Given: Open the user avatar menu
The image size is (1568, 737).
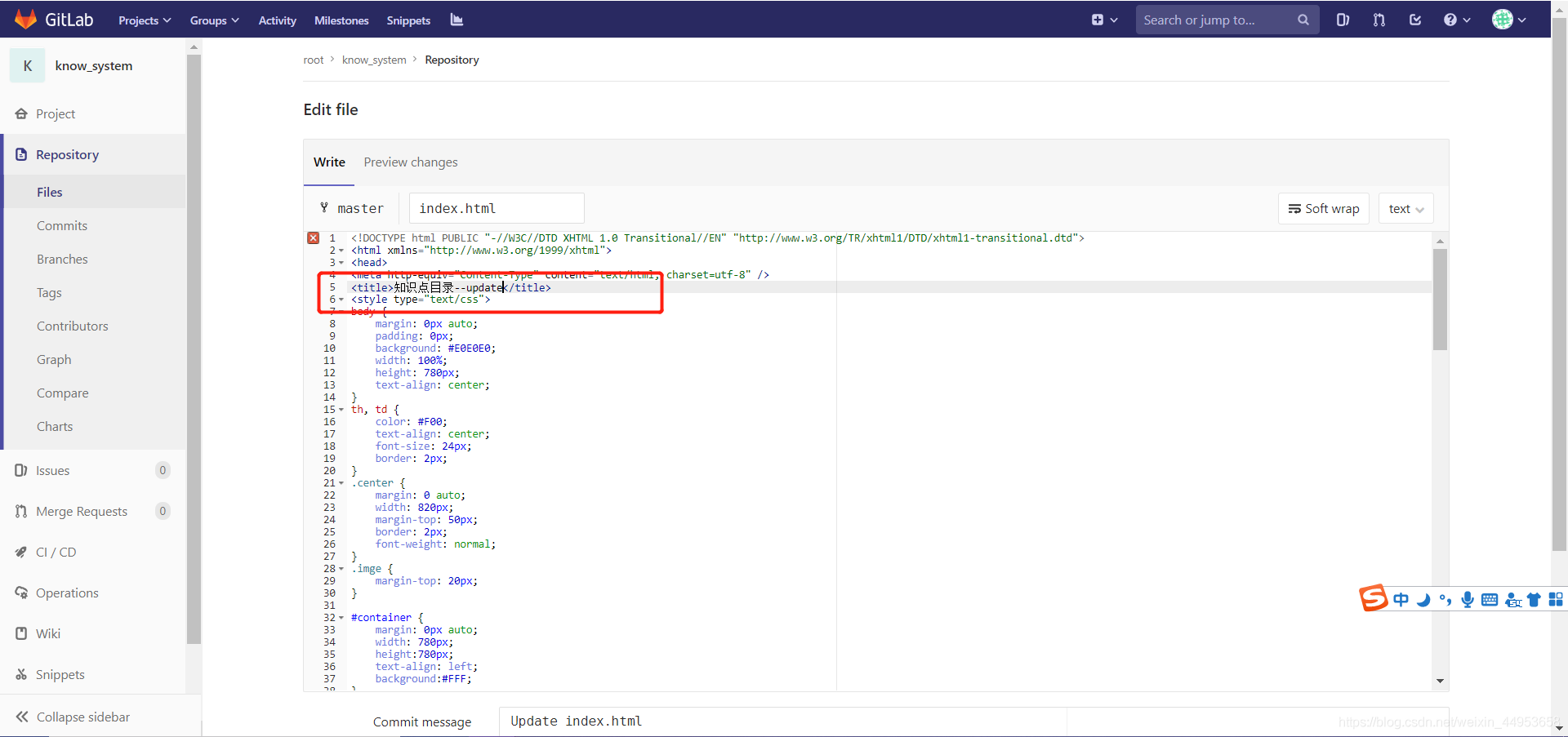Looking at the screenshot, I should click(1508, 20).
